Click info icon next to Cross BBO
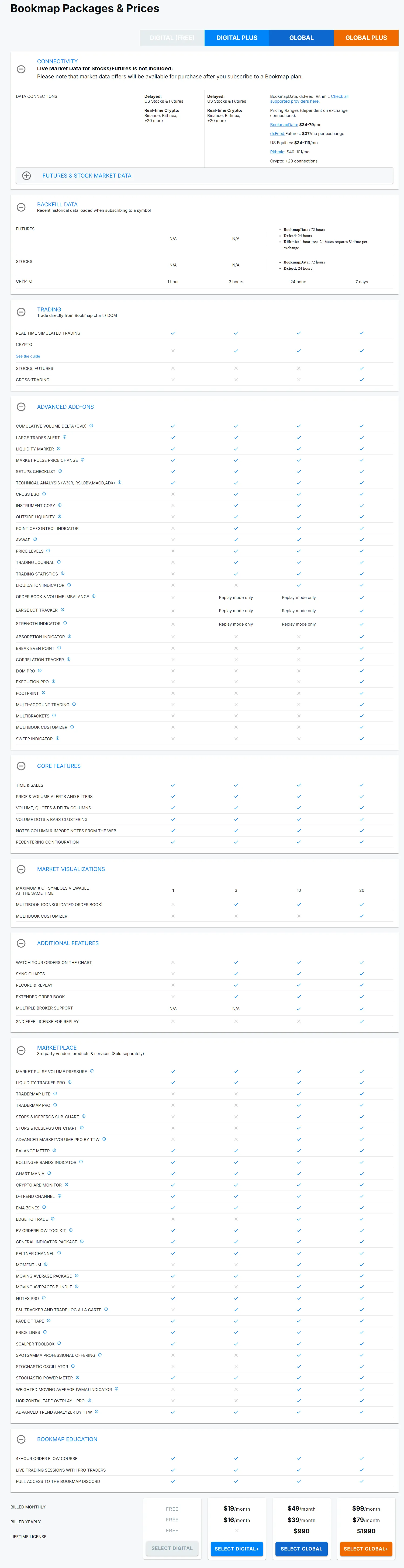The width and height of the screenshot is (404, 1568). coord(44,494)
